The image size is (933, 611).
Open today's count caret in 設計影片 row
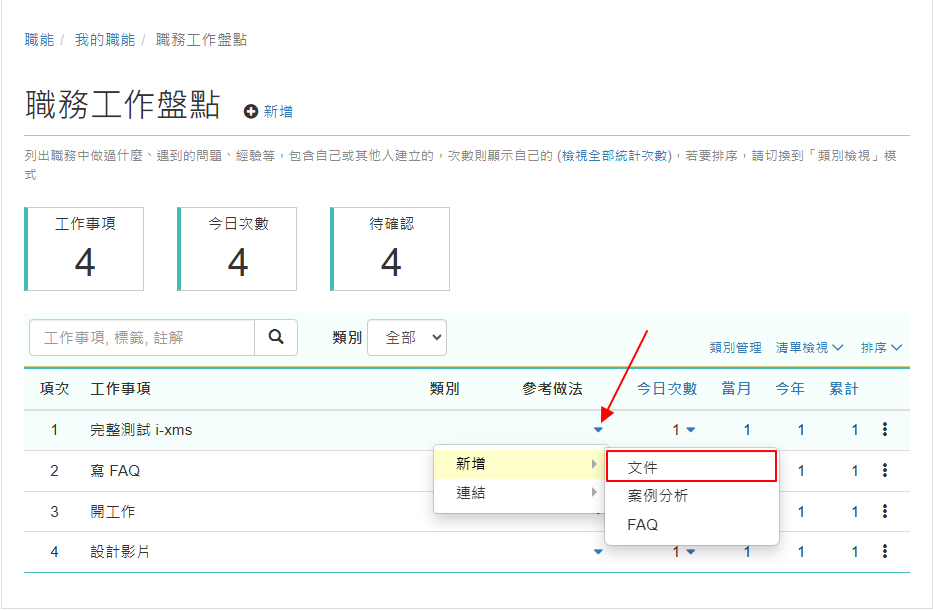691,552
